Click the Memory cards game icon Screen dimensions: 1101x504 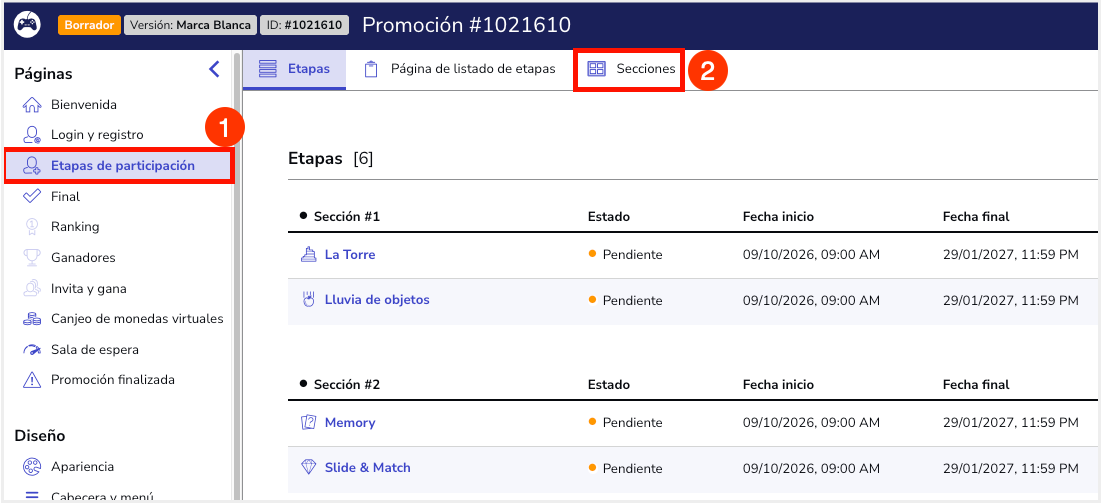coord(309,423)
